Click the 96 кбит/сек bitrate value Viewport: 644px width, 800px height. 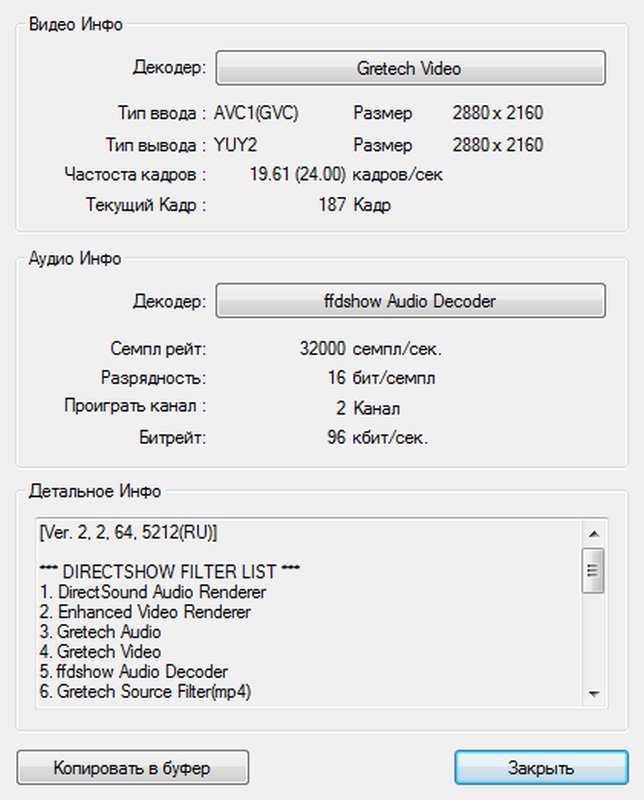coord(378,438)
